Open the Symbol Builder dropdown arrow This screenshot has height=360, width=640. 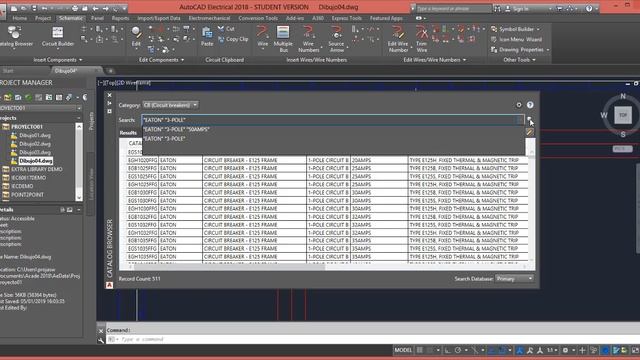[x=538, y=29]
